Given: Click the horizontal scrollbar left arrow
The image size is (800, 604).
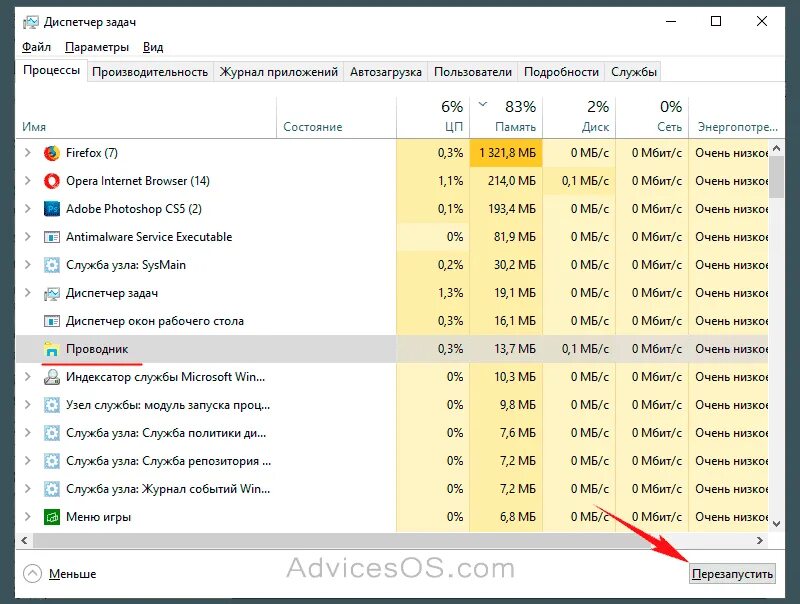Looking at the screenshot, I should tap(24, 540).
